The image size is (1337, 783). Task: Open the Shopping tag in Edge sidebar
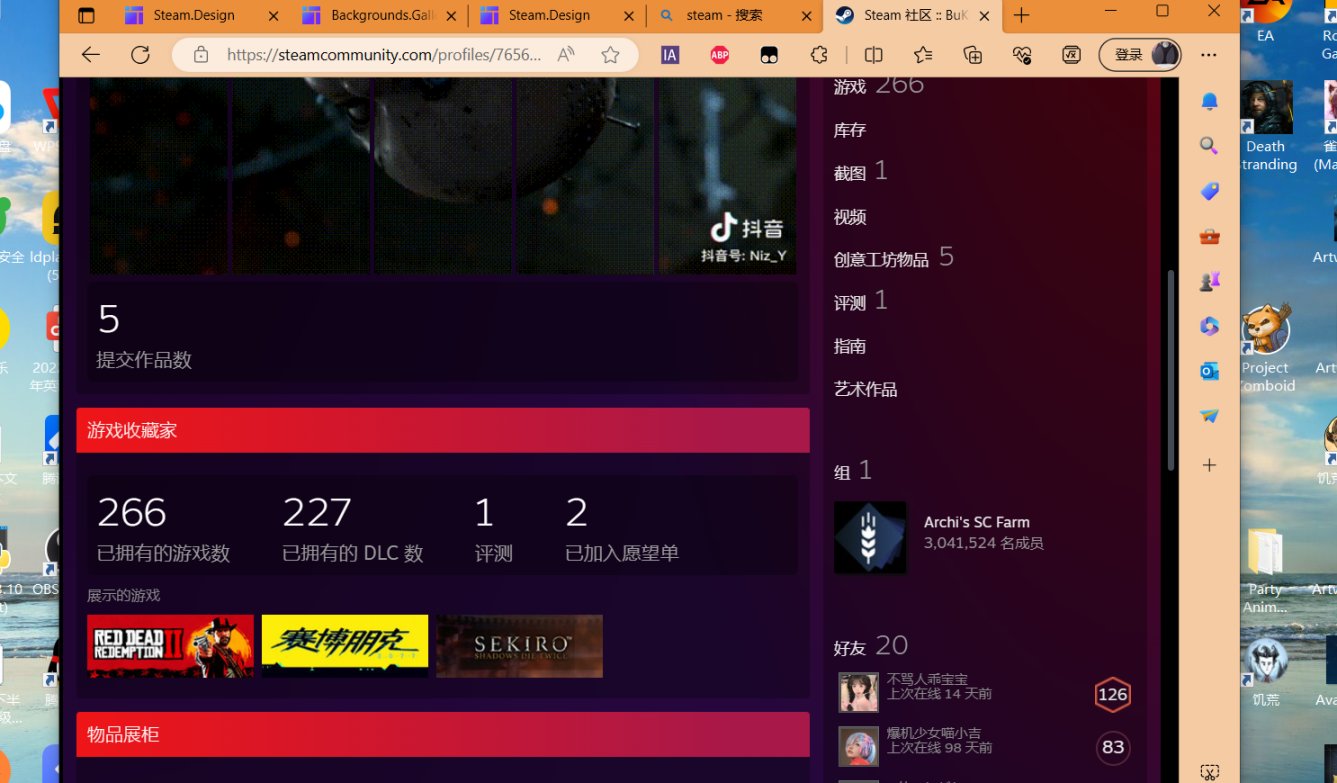click(x=1209, y=191)
